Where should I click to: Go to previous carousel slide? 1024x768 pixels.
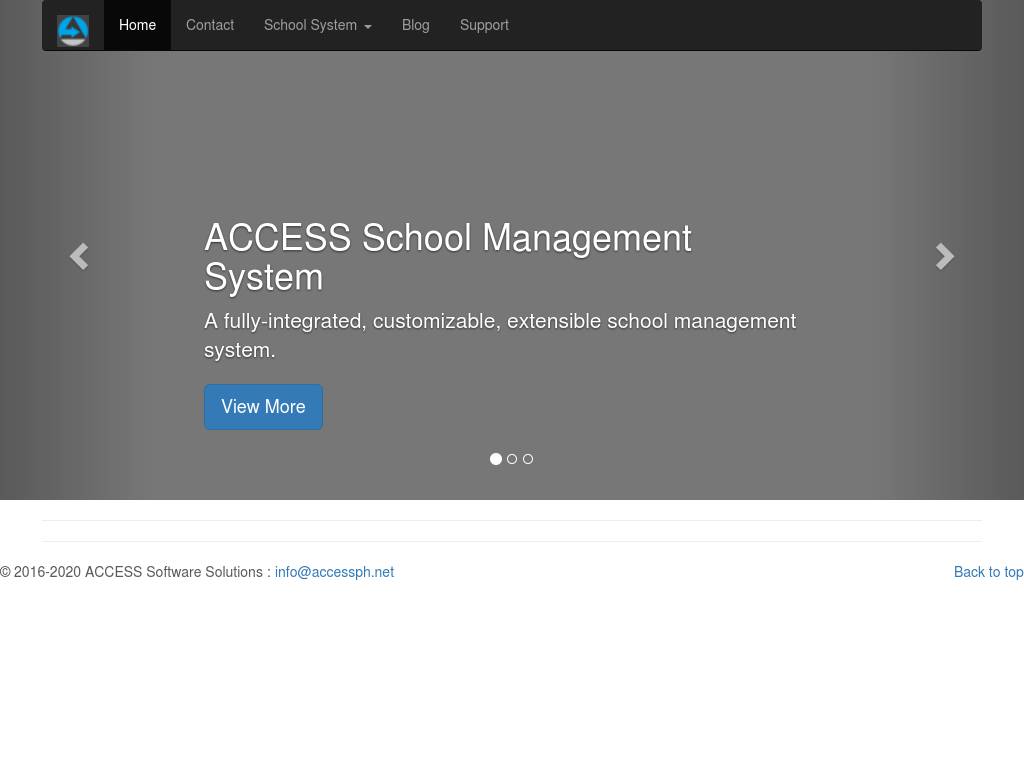click(79, 256)
